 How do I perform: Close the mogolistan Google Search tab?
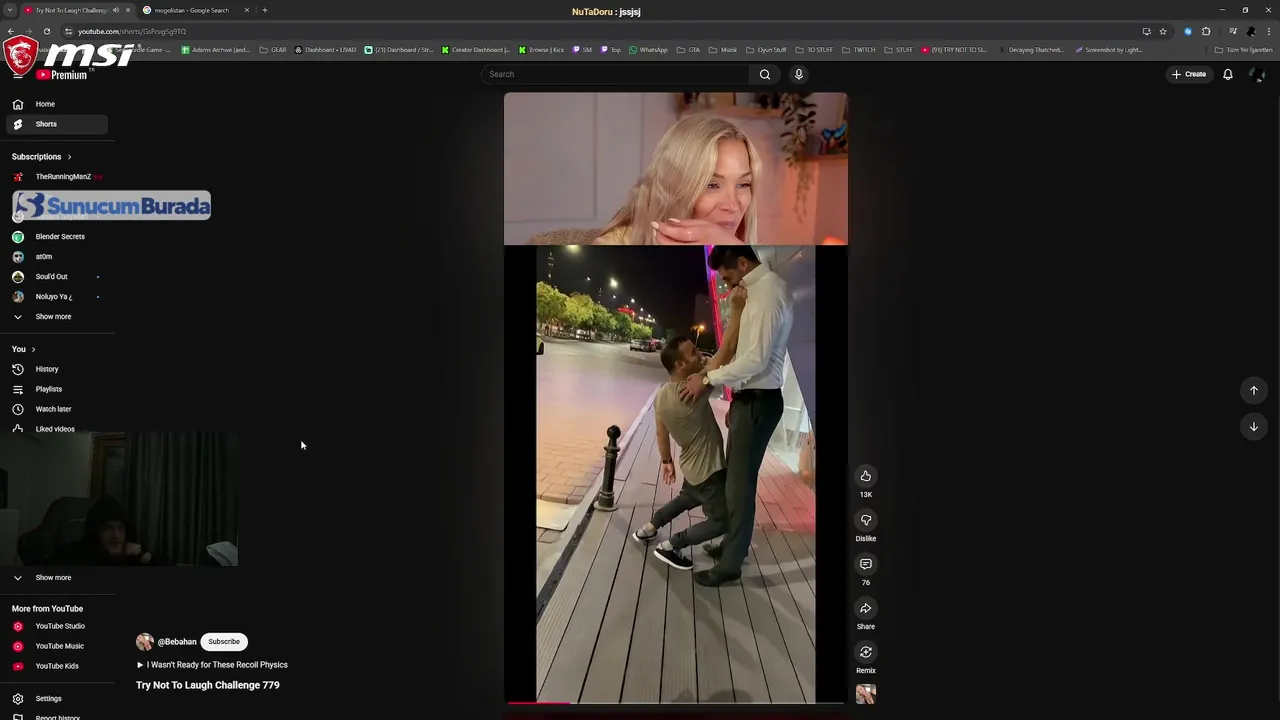[247, 10]
